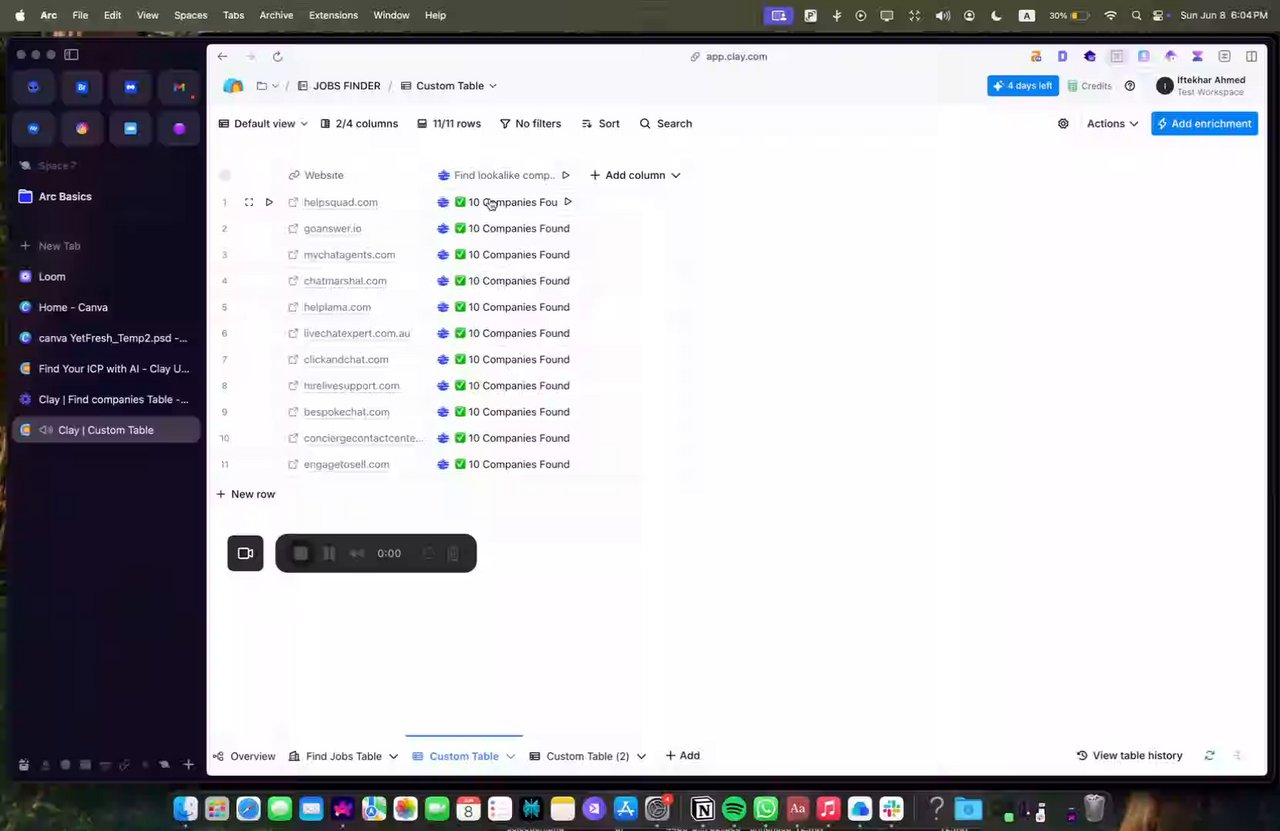Open the Notion icon in the Dock
This screenshot has width=1280, height=831.
703,808
